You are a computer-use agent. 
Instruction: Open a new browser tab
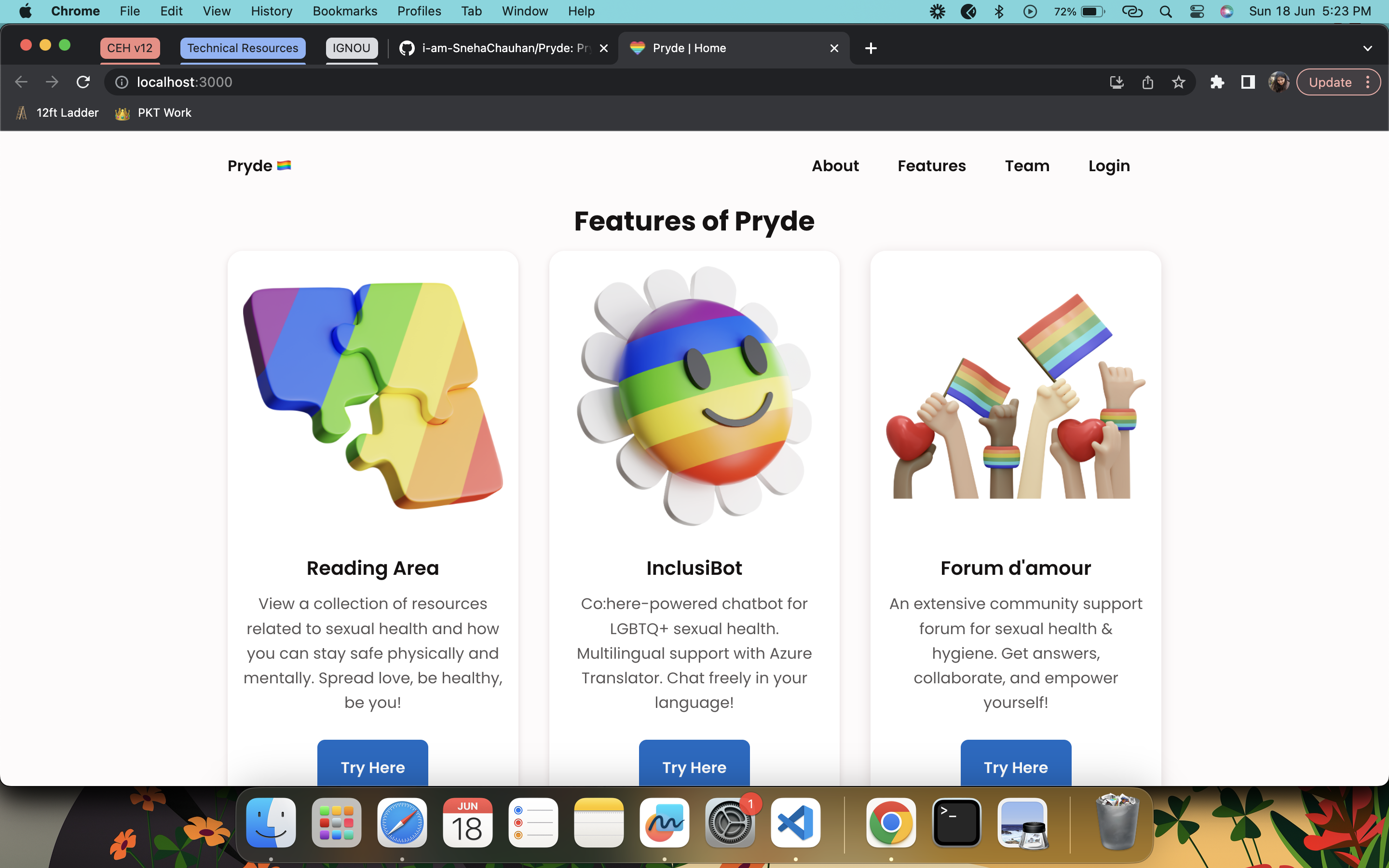[871, 48]
